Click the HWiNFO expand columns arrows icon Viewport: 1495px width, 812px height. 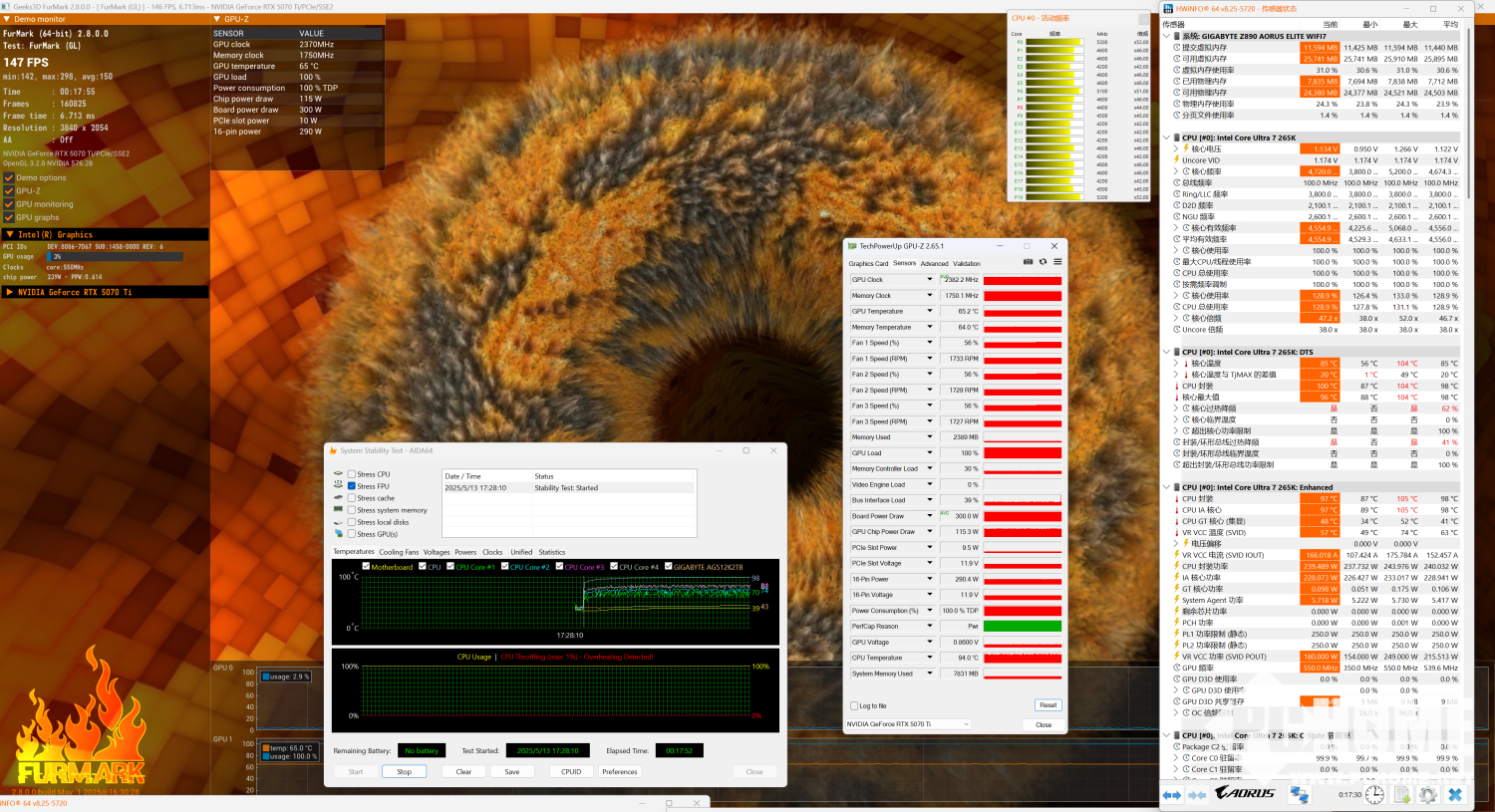click(x=1172, y=794)
